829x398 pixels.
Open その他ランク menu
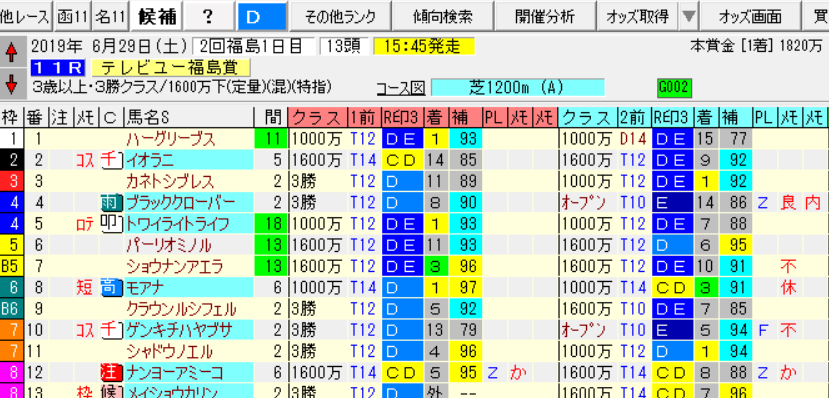pos(339,16)
